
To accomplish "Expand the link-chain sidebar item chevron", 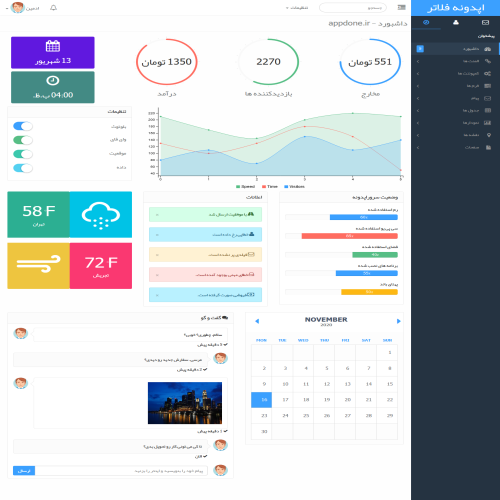I will 418,61.
